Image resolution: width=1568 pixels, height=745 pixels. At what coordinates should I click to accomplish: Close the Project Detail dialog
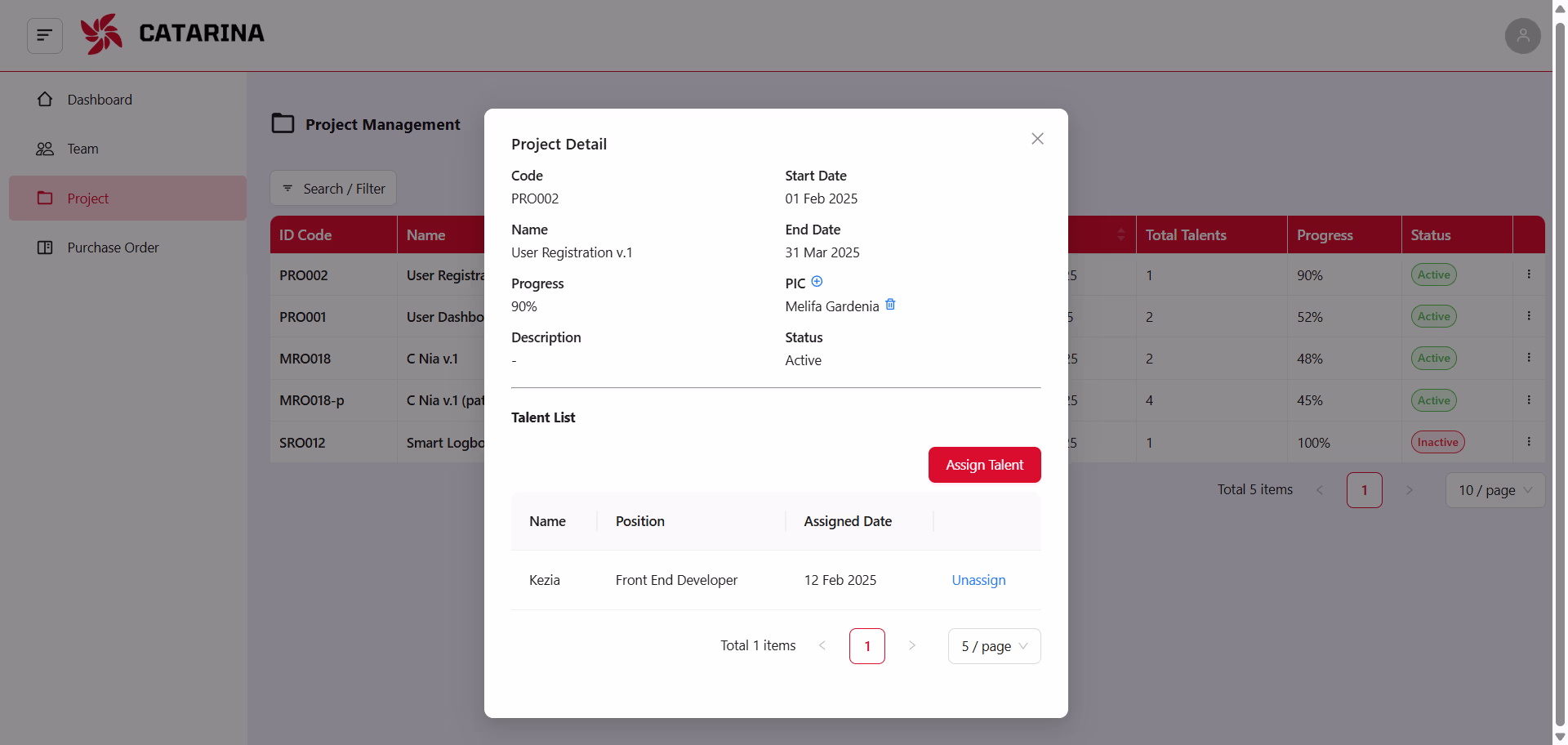click(1037, 139)
